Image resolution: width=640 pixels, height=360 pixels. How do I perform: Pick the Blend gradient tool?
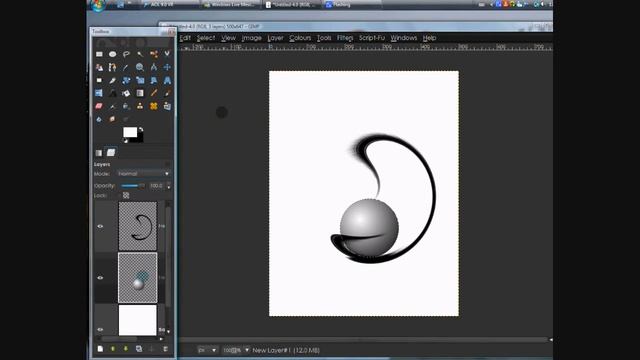click(140, 93)
